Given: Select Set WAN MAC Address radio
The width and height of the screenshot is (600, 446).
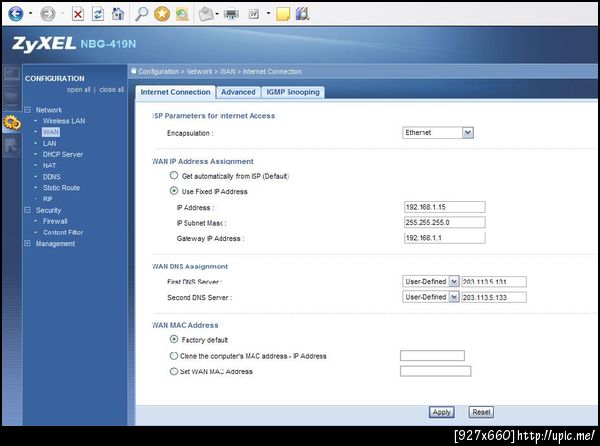Looking at the screenshot, I should tap(174, 371).
